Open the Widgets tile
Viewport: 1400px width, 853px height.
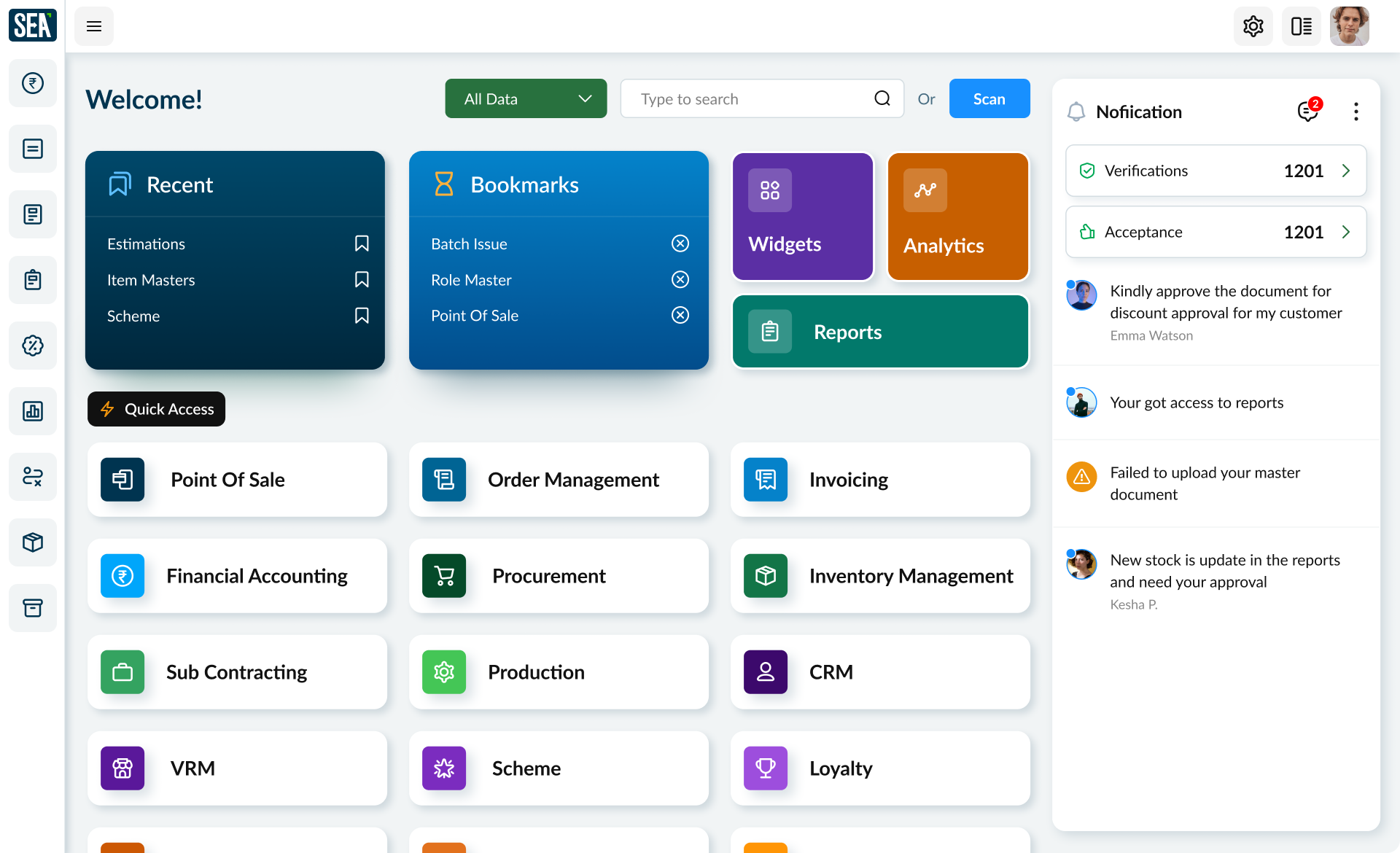coord(803,217)
